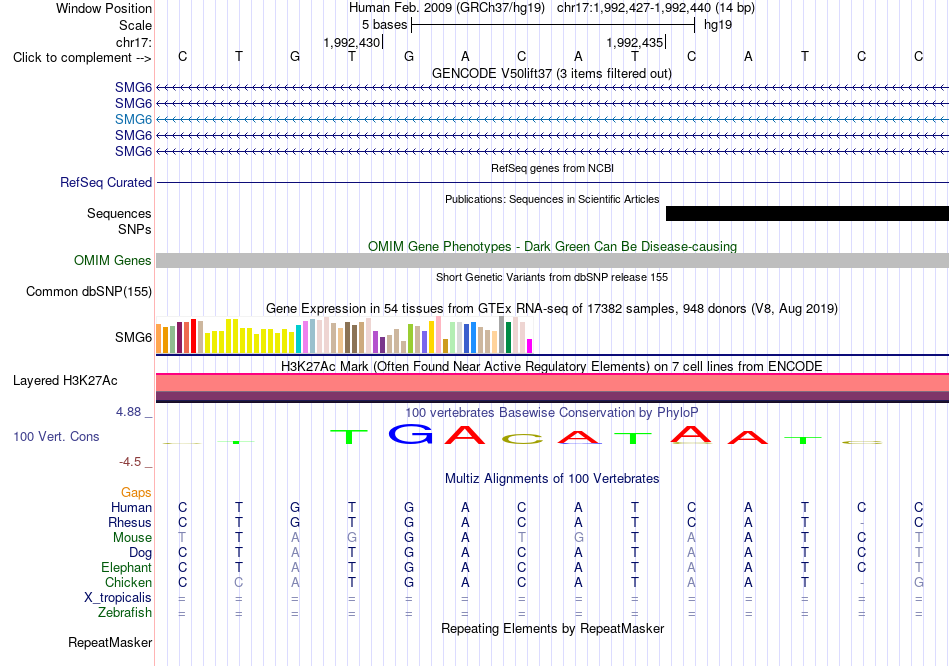950x666 pixels.
Task: Click the chr17:1,992,427-1,992,440 position text
Action: click(656, 8)
